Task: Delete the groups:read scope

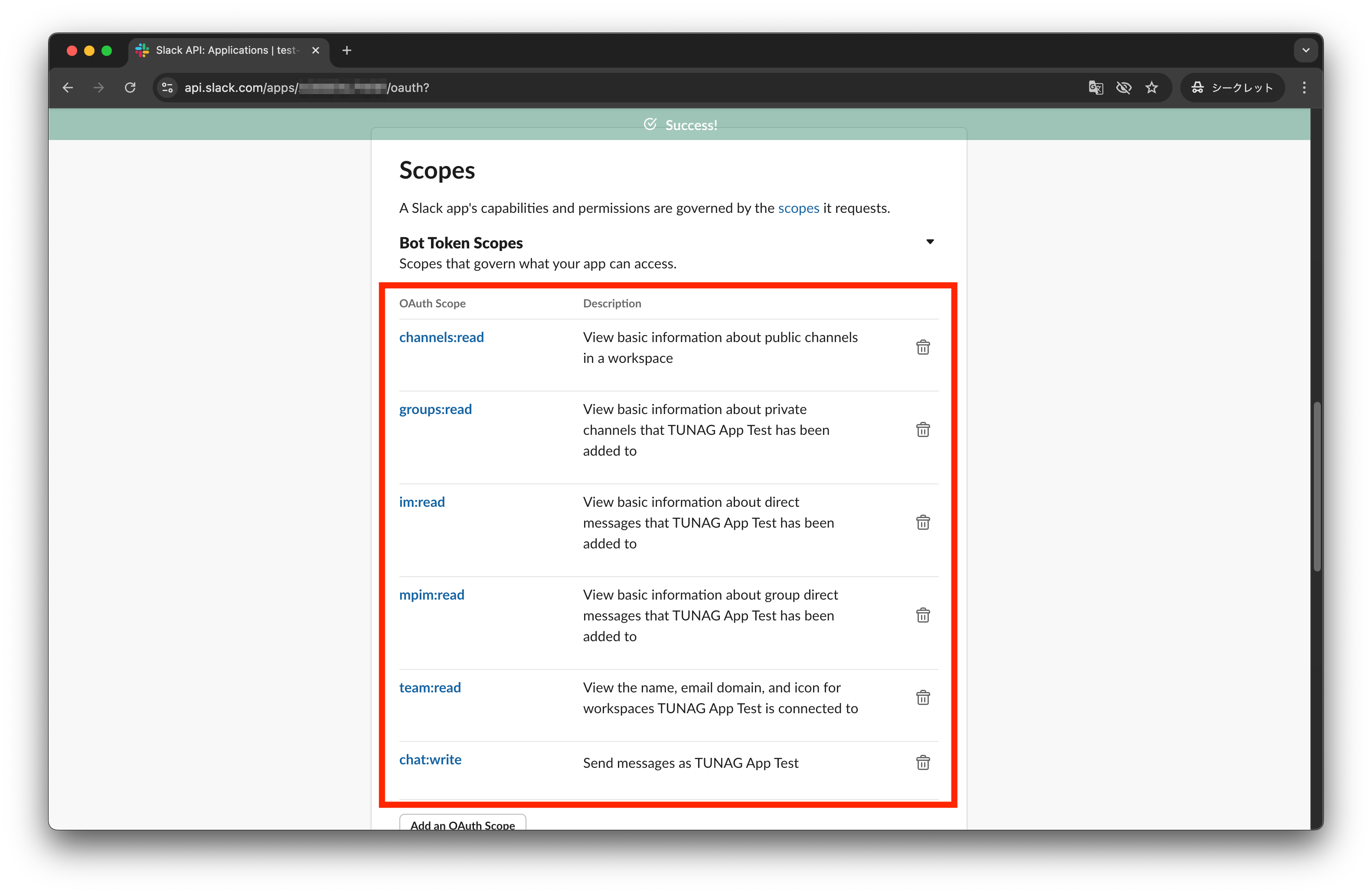Action: point(922,430)
